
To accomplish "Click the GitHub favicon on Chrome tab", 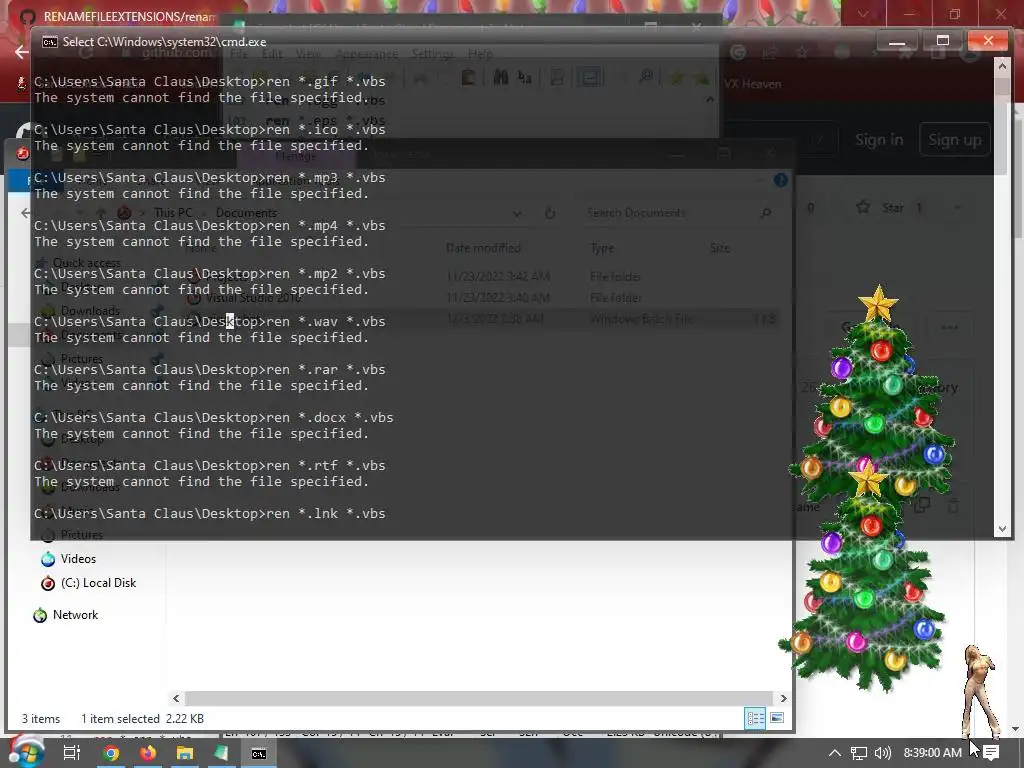I will 27,16.
